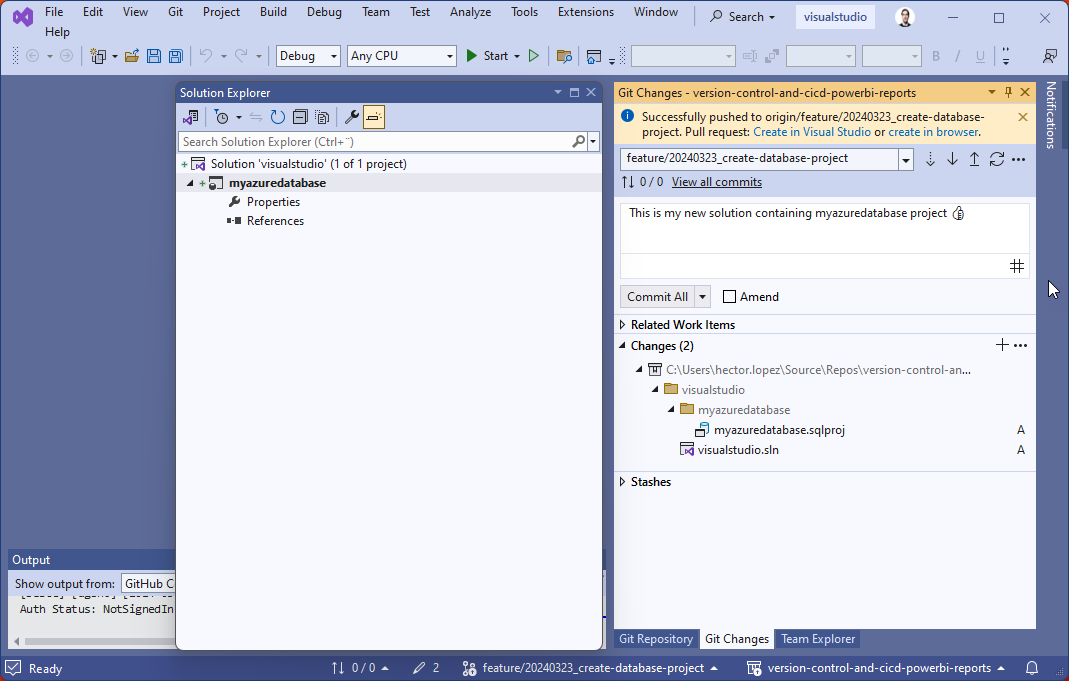Push changes using the up-arrow icon
The image size is (1069, 681).
click(x=974, y=159)
